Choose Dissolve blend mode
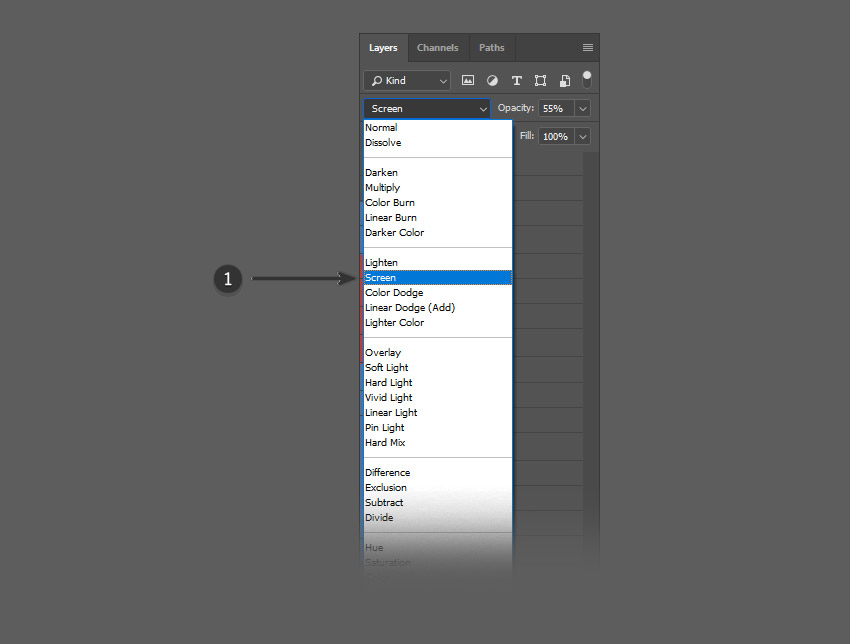Viewport: 850px width, 644px height. pos(438,143)
